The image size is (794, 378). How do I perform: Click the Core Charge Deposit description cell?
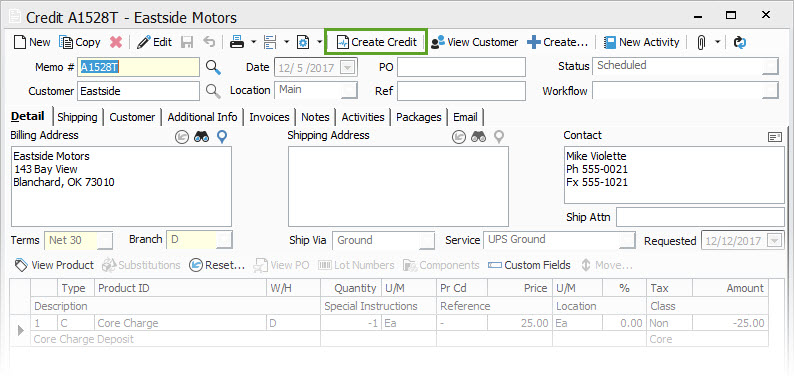(x=176, y=339)
